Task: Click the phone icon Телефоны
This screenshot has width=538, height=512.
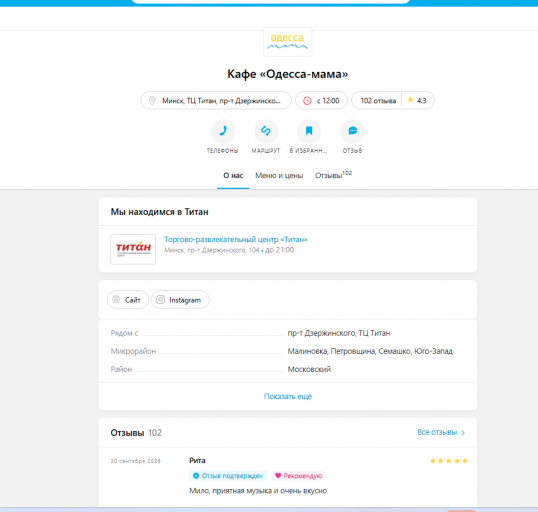Action: (x=223, y=131)
